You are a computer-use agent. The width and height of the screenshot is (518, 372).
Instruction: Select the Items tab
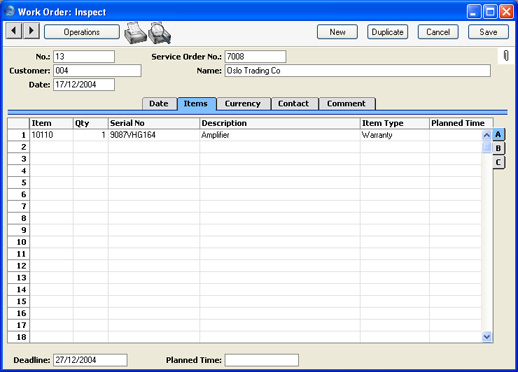(x=196, y=104)
